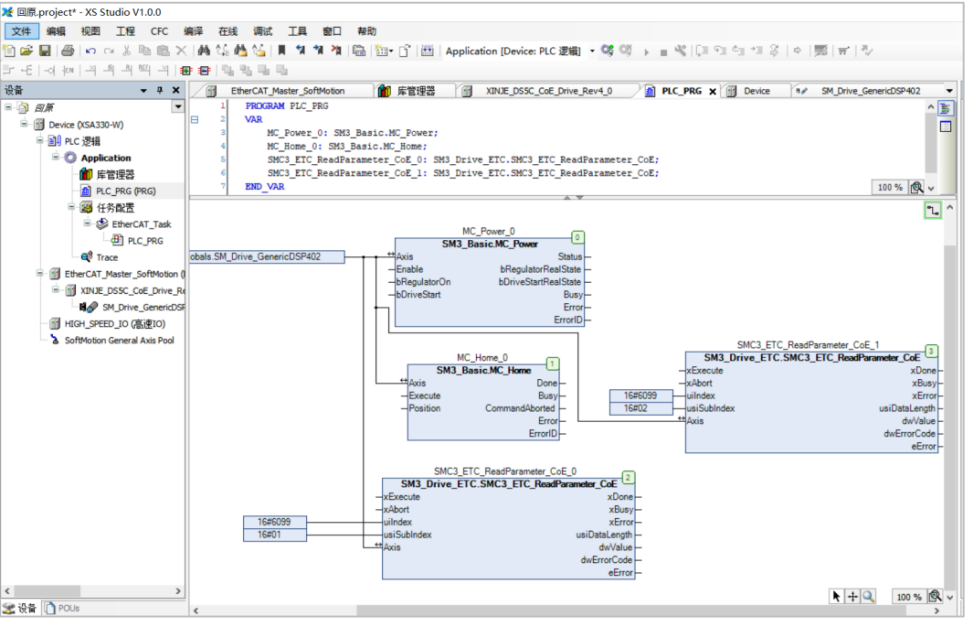This screenshot has width=967, height=619.
Task: Select 库管理器 in the device tree
Action: (115, 174)
